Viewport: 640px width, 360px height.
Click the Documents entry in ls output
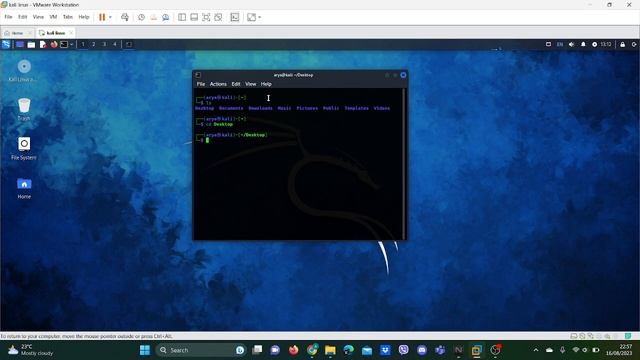[231, 108]
